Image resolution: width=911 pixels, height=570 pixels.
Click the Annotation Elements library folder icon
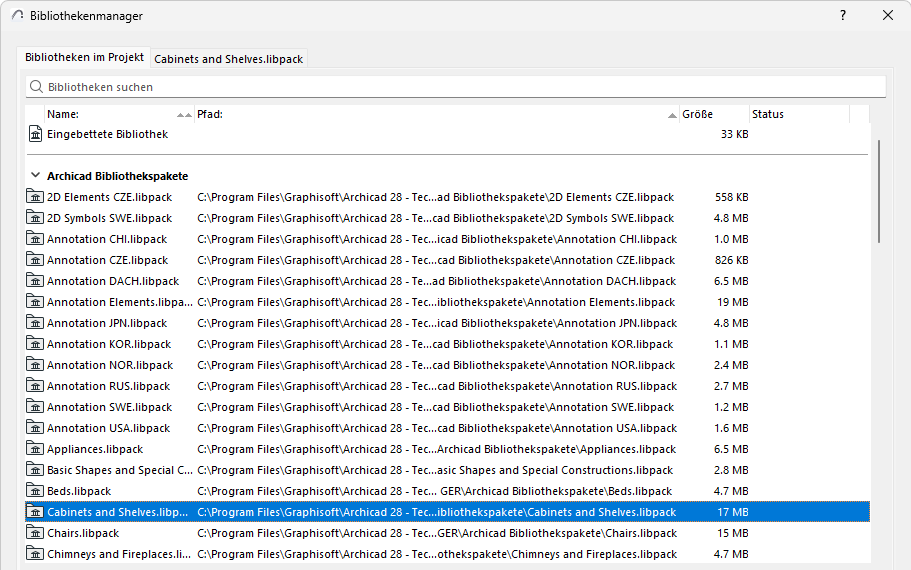[35, 302]
